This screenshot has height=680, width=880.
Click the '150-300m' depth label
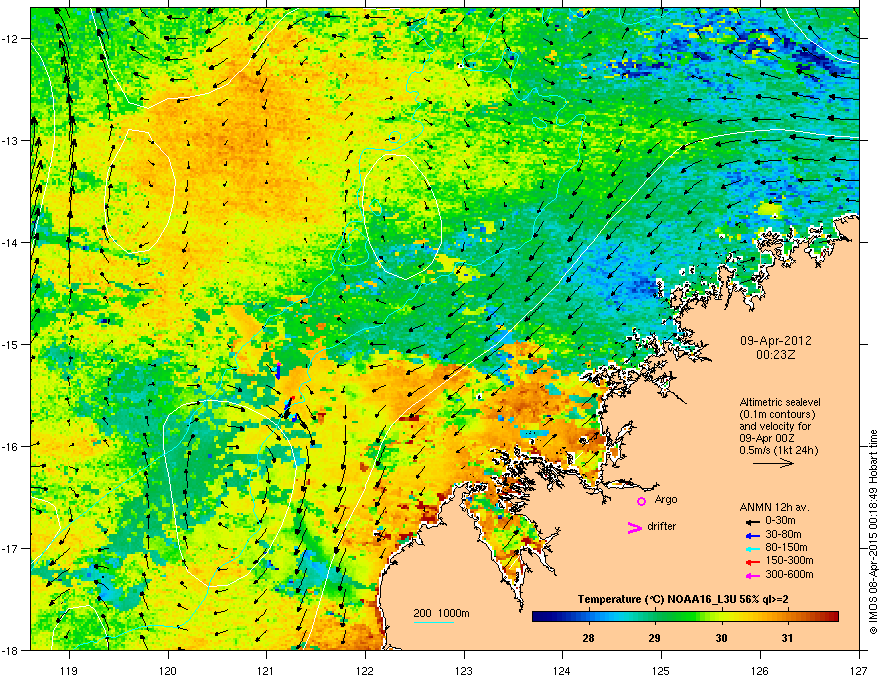(x=789, y=560)
